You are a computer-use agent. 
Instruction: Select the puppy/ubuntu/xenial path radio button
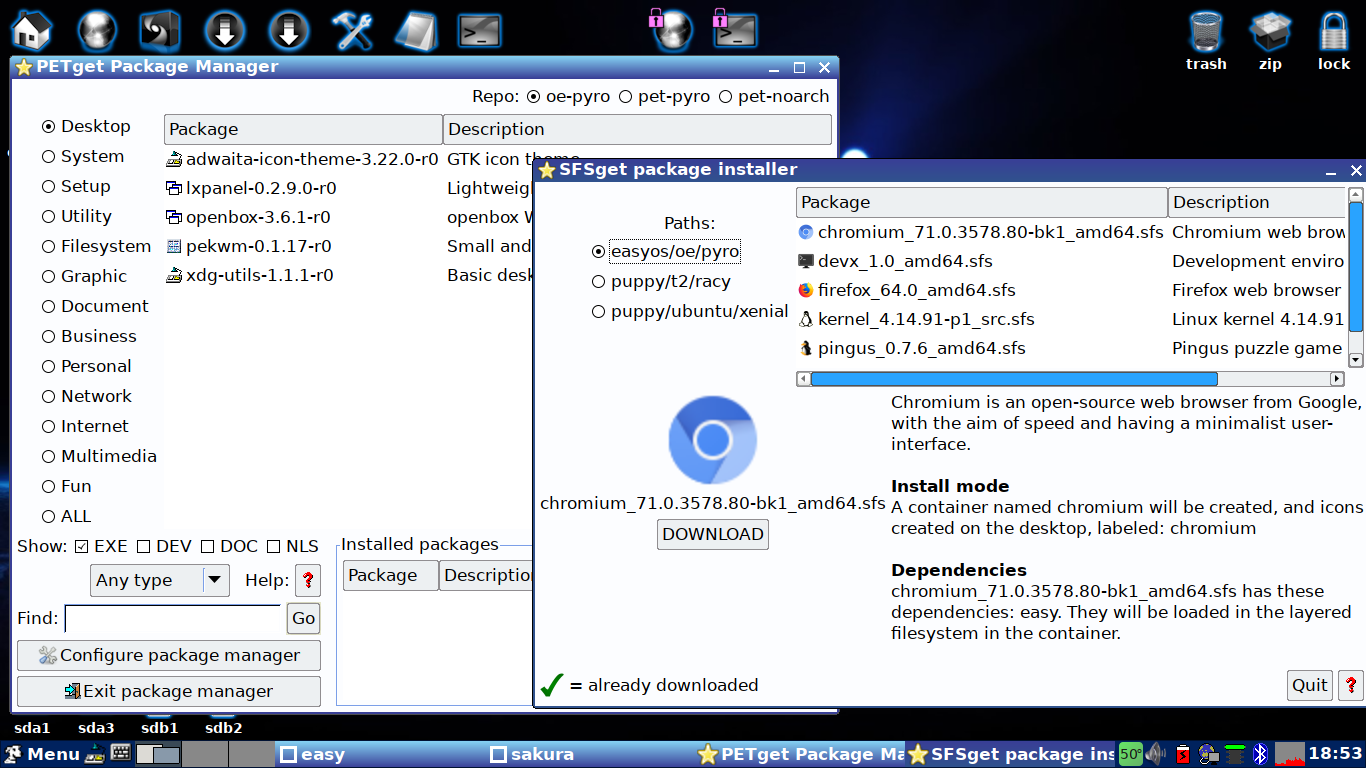click(598, 312)
